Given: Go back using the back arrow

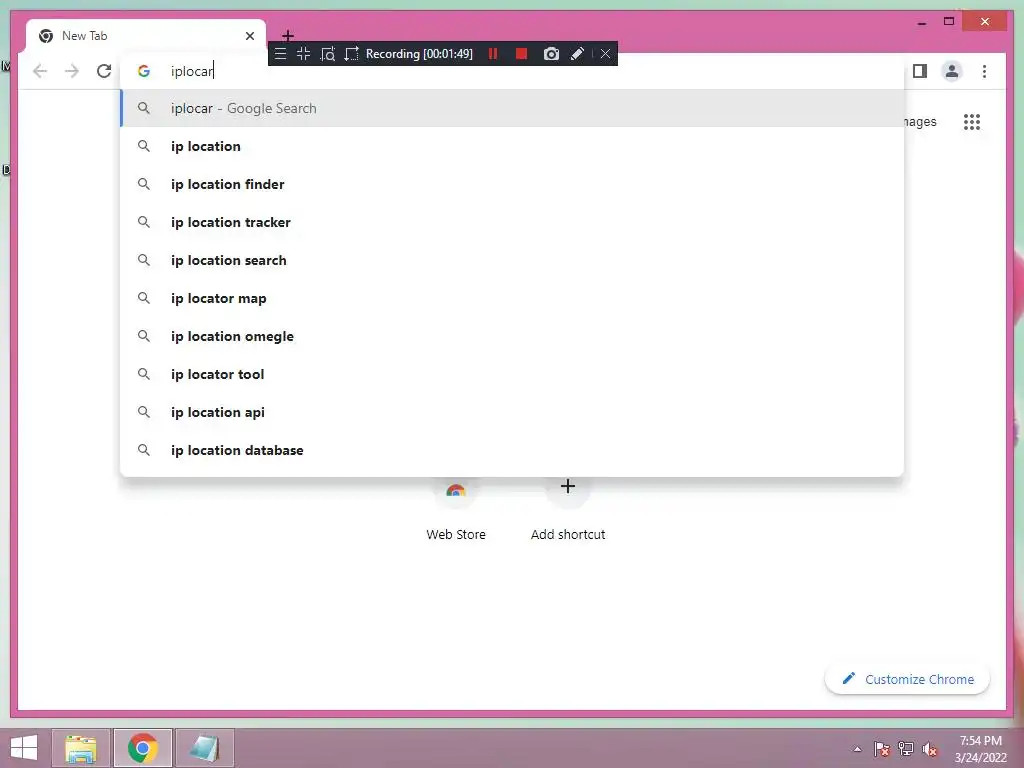Looking at the screenshot, I should coord(40,71).
